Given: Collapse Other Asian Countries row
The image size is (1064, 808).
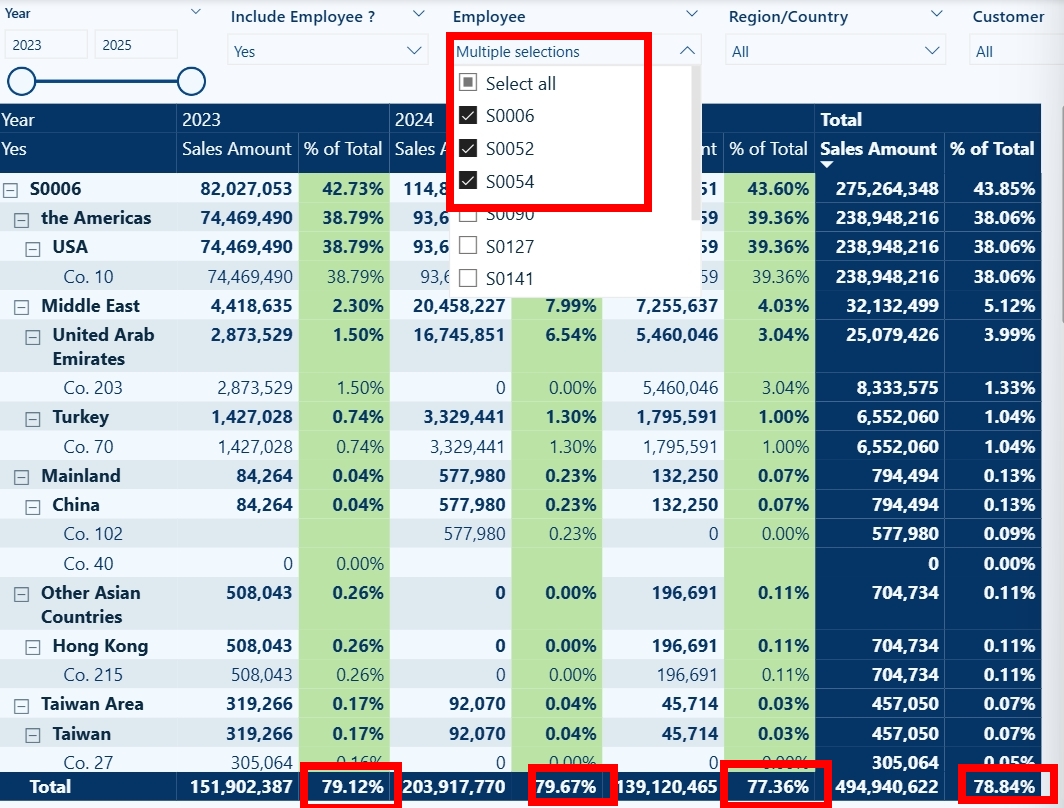Looking at the screenshot, I should [22, 594].
